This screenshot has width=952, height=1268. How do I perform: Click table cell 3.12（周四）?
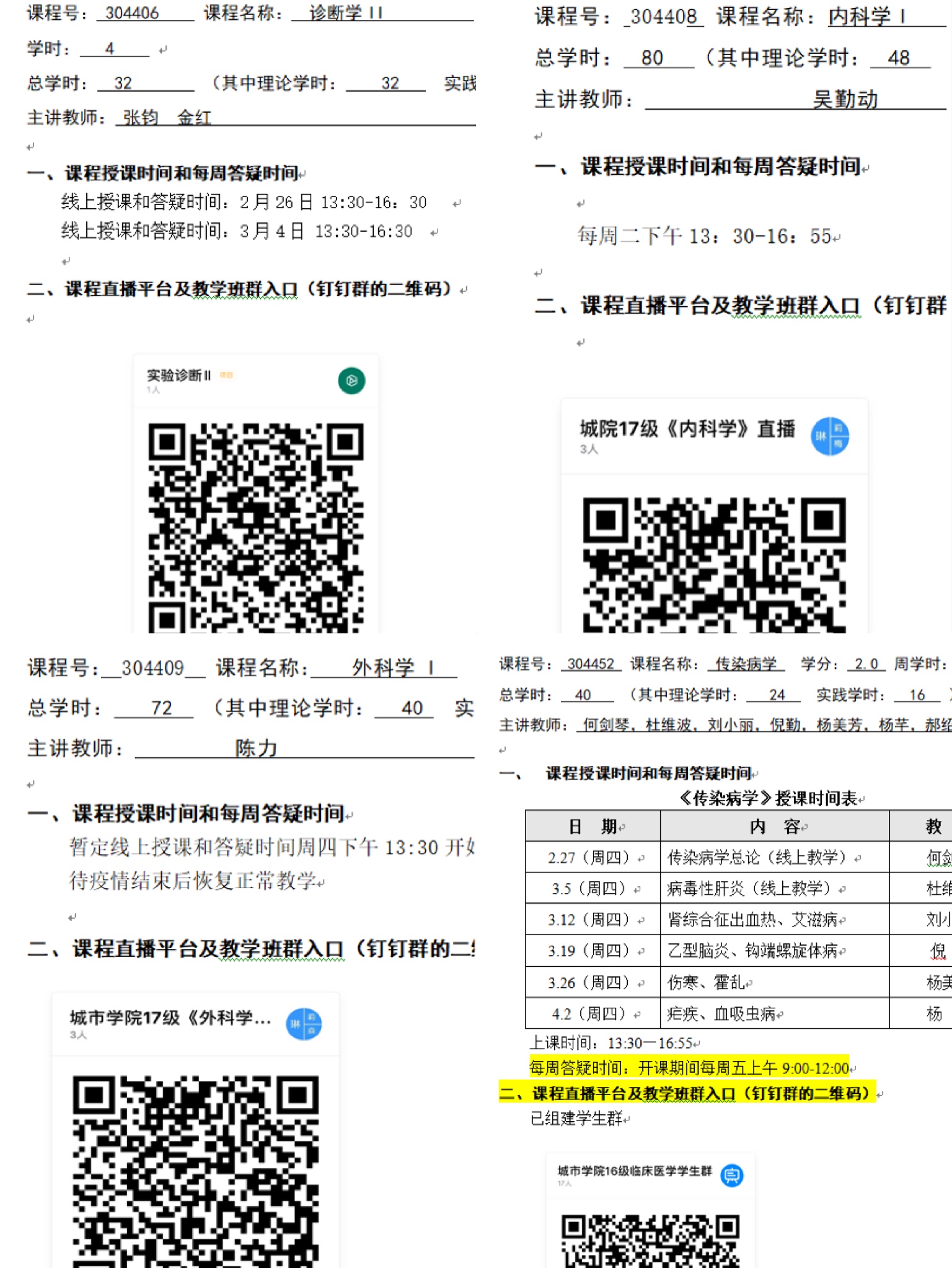(593, 919)
